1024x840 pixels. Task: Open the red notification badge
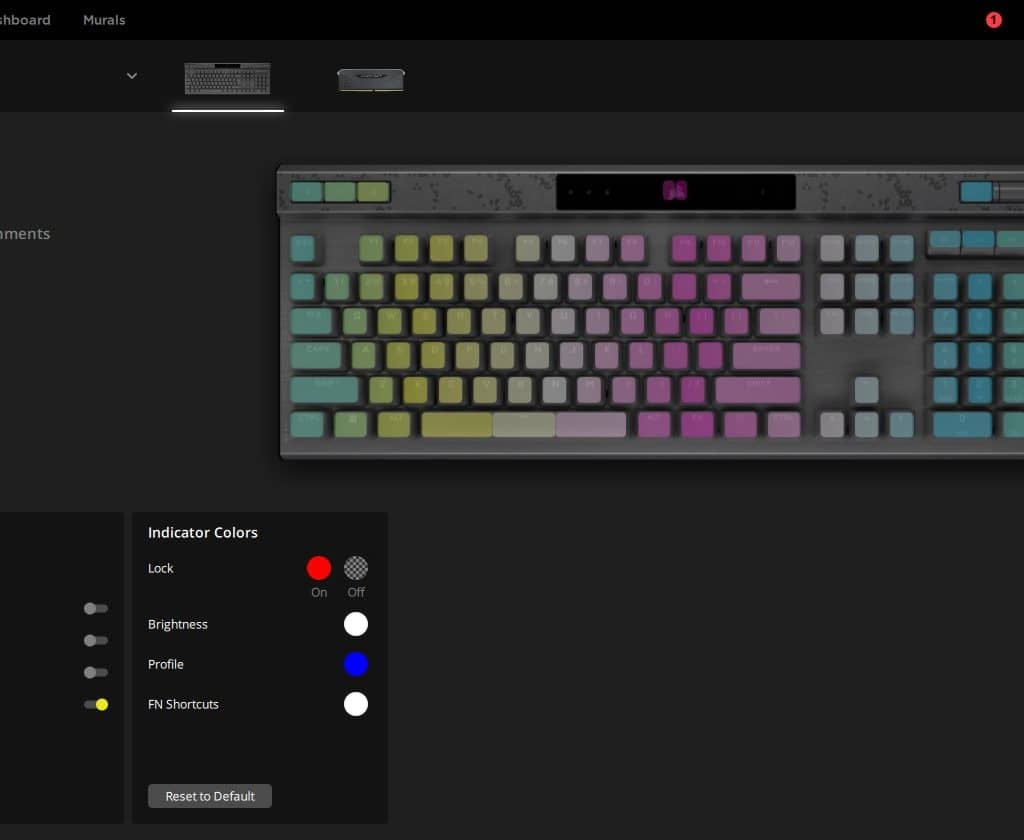pyautogui.click(x=993, y=20)
